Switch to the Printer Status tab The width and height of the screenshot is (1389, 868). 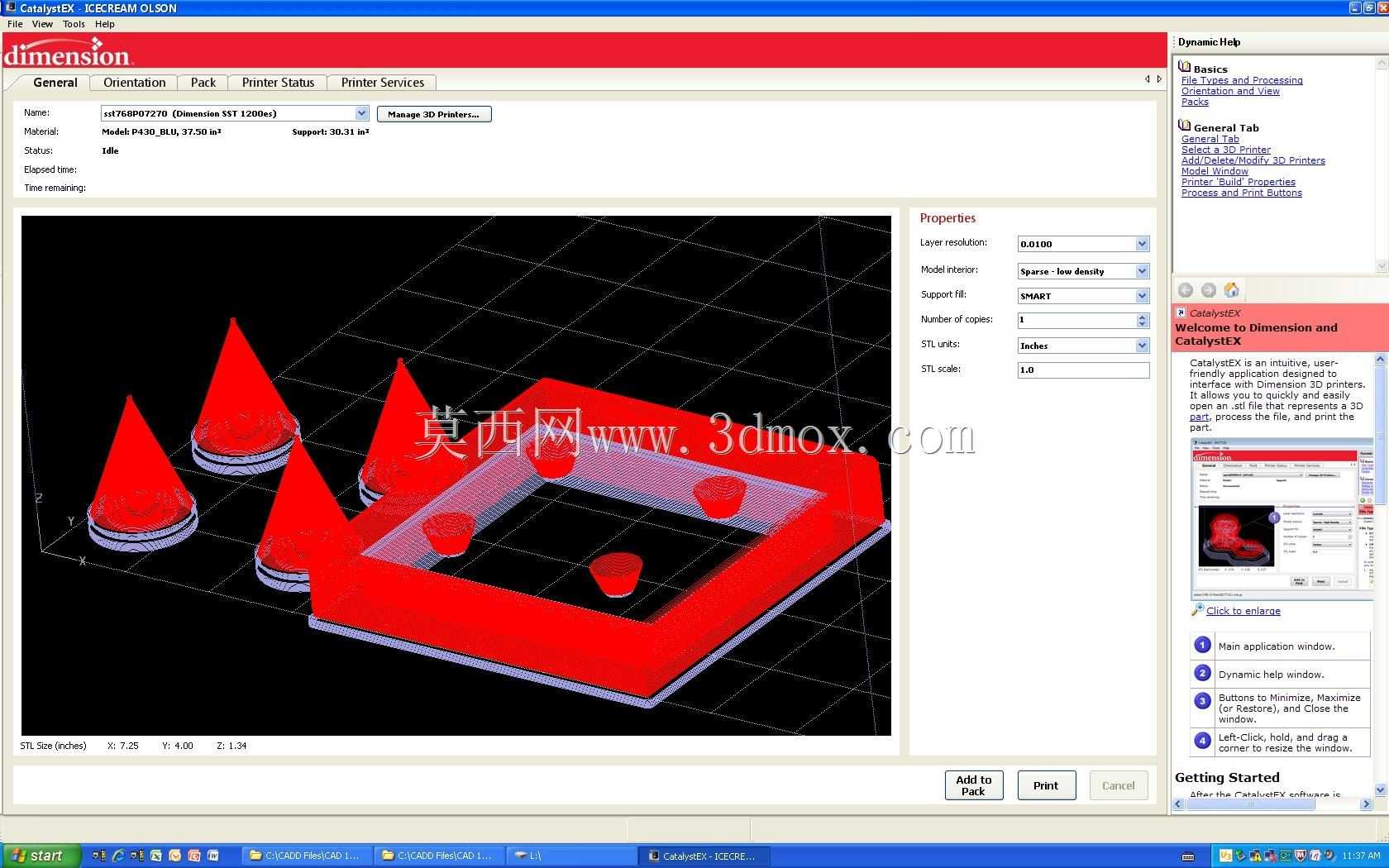pyautogui.click(x=278, y=83)
